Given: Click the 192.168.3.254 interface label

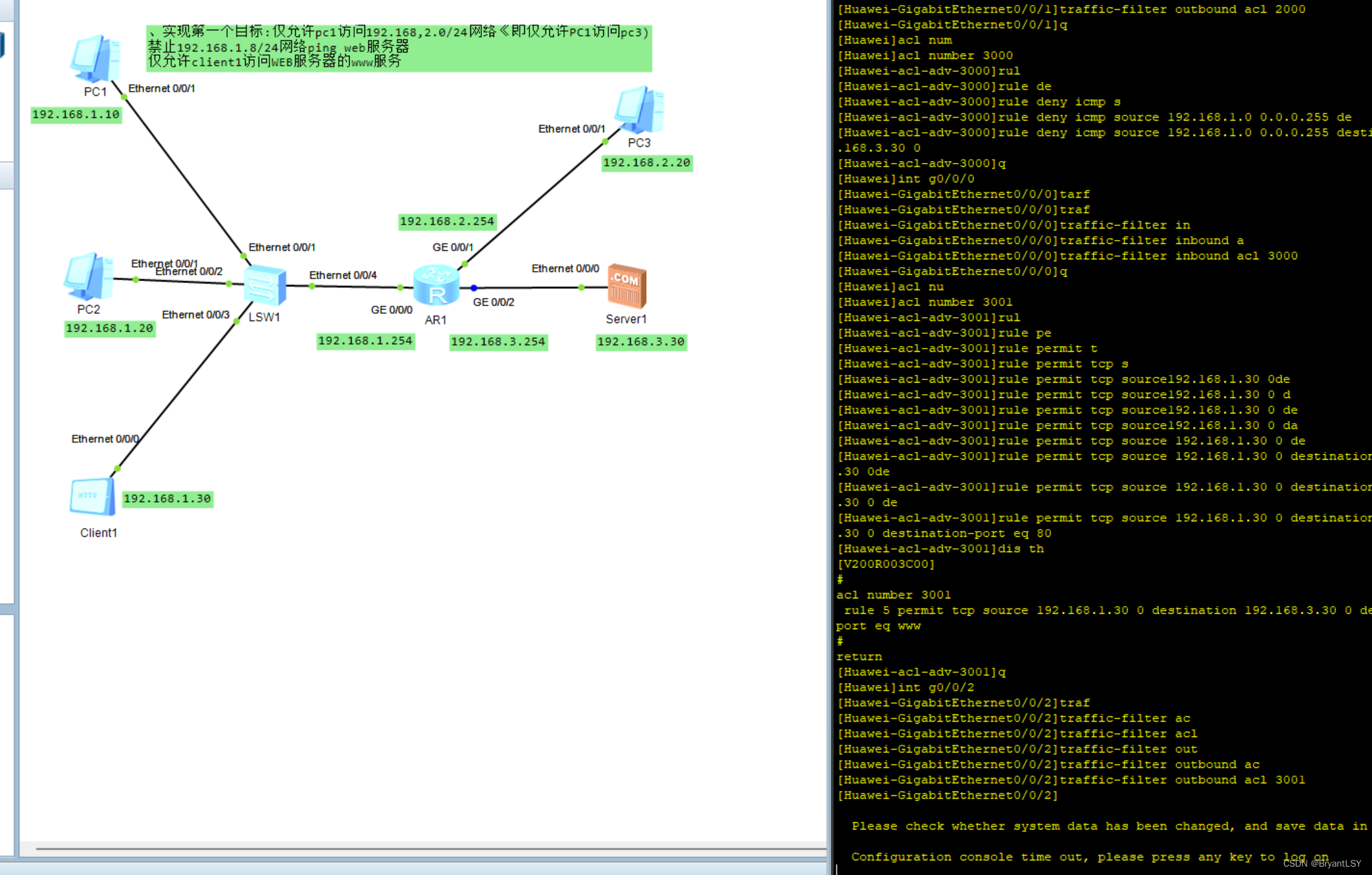Looking at the screenshot, I should click(x=498, y=342).
